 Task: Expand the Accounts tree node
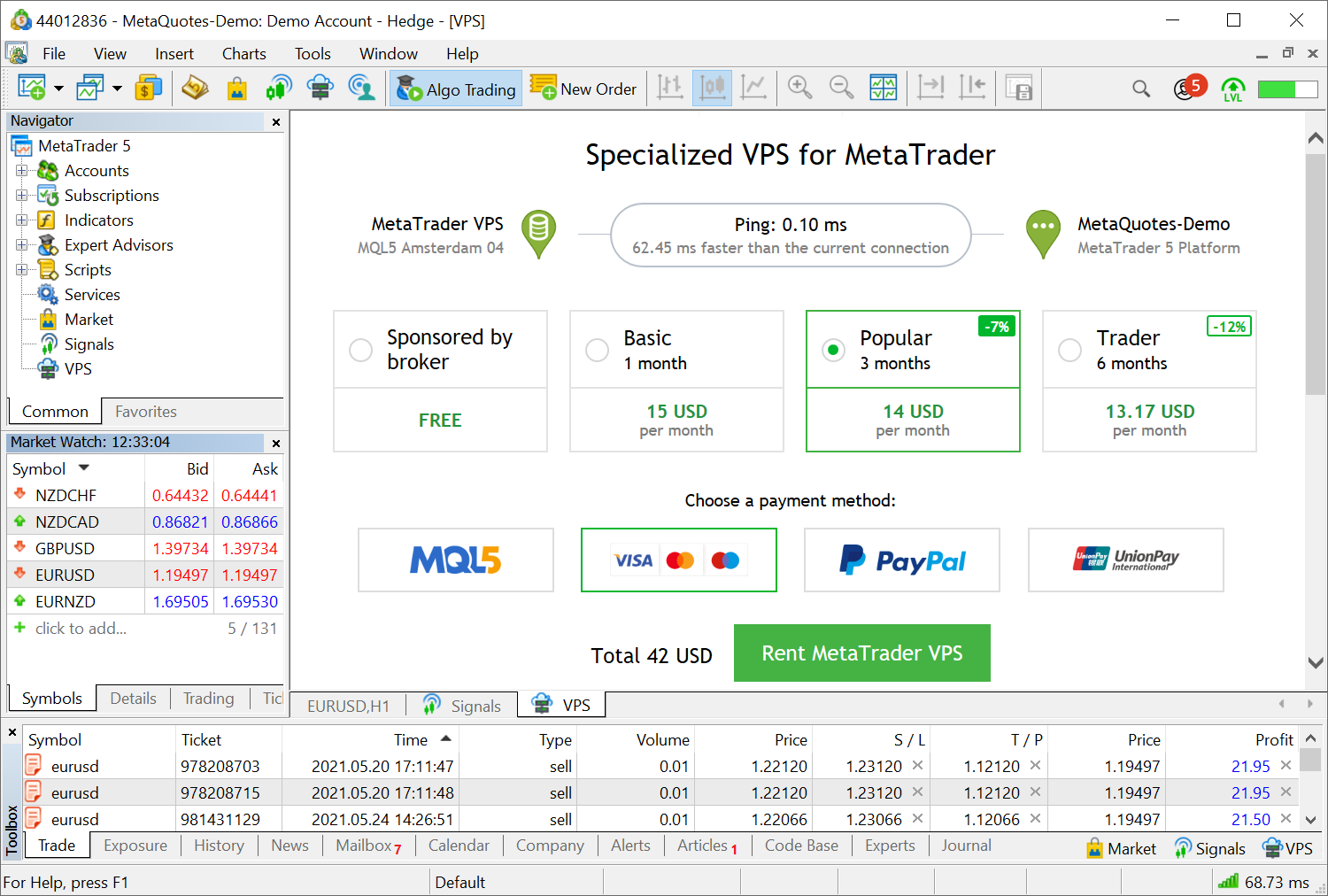pyautogui.click(x=21, y=171)
